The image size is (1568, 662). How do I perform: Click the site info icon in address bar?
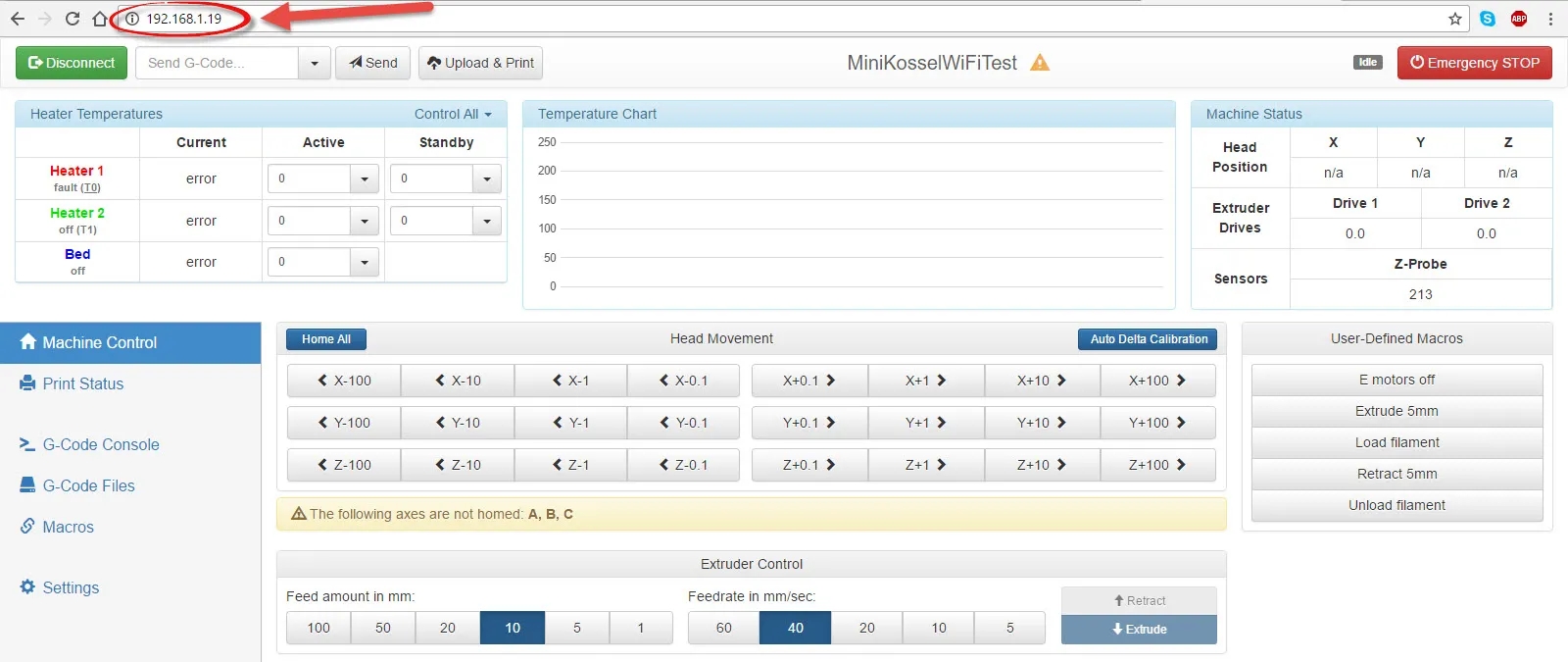coord(132,19)
